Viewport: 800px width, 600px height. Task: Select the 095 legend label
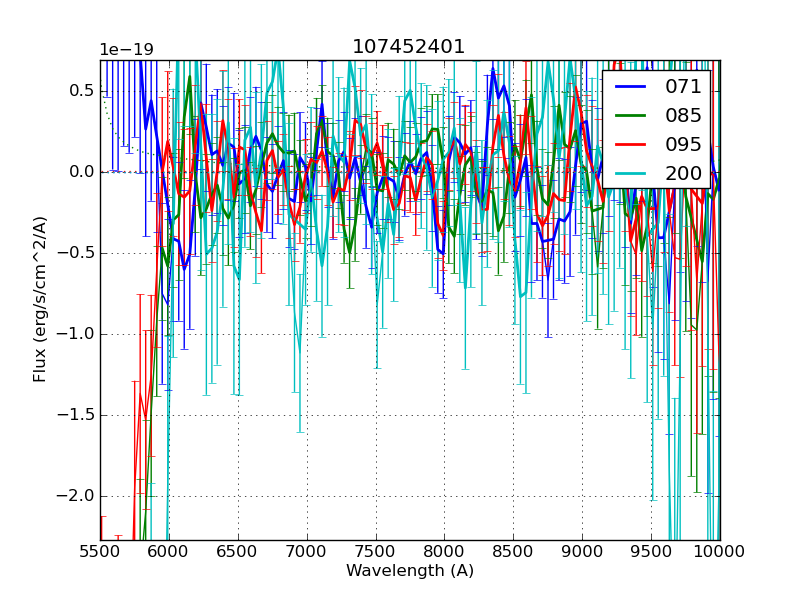point(683,144)
